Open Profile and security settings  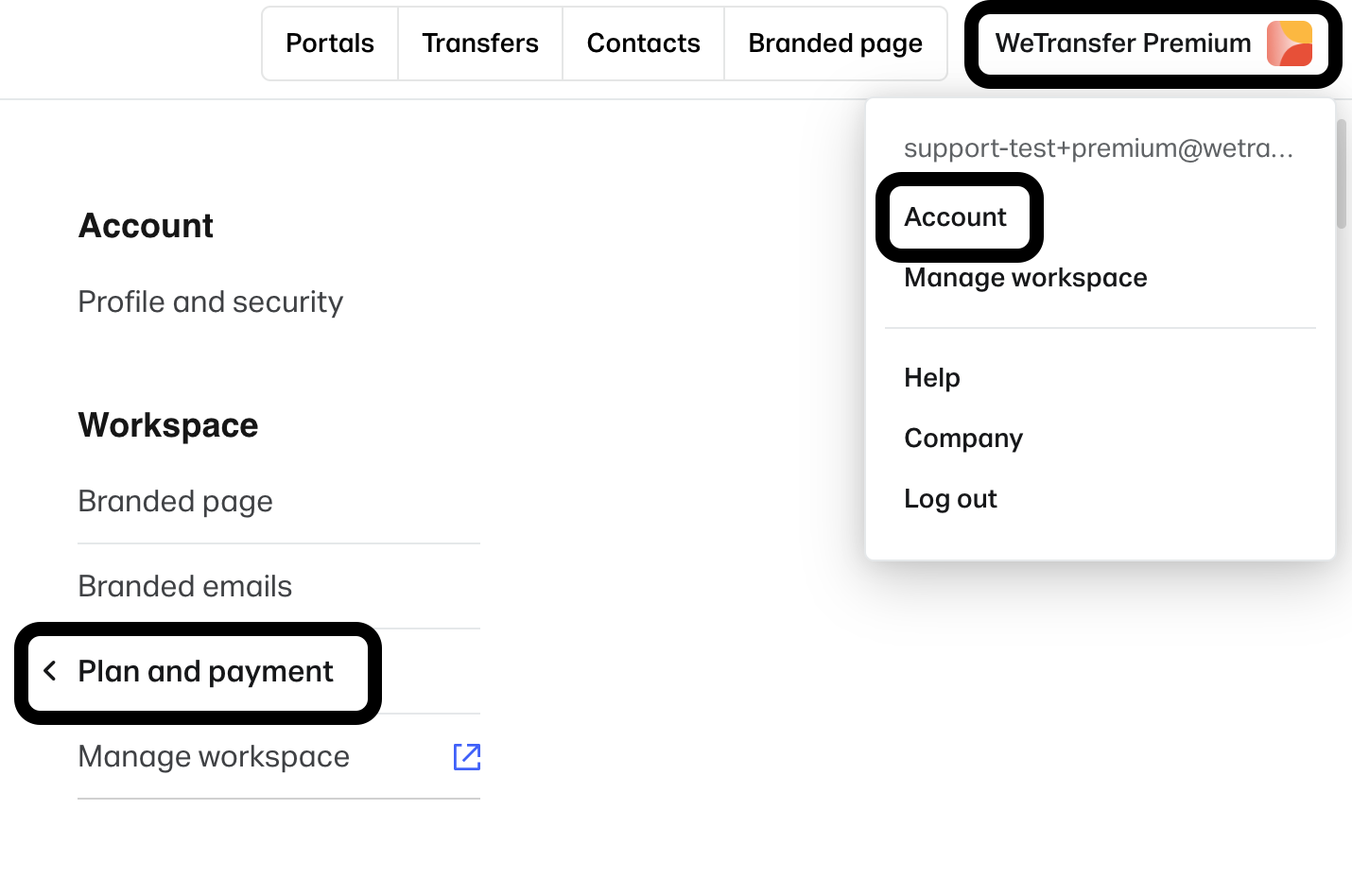(210, 301)
